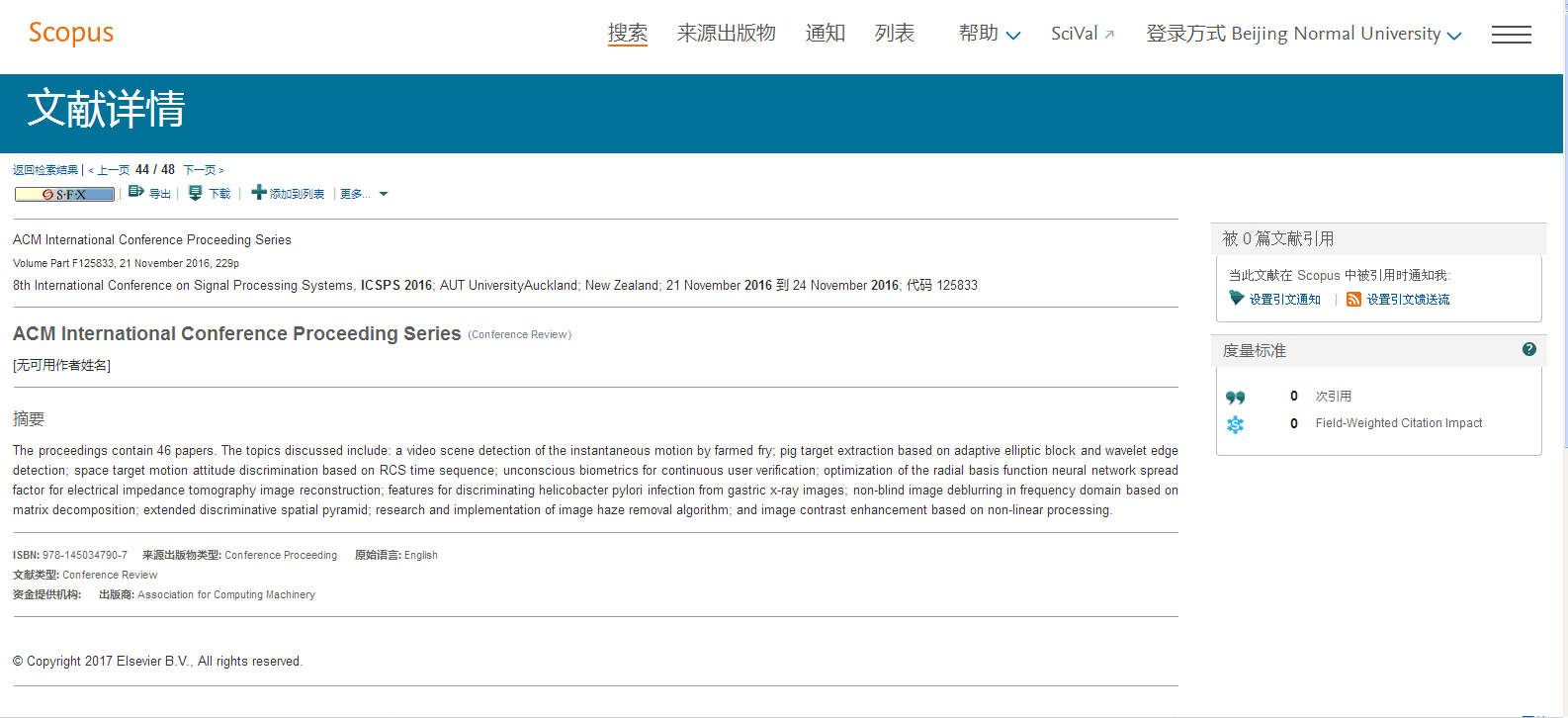Expand the 更多... dropdown arrow

pos(384,194)
